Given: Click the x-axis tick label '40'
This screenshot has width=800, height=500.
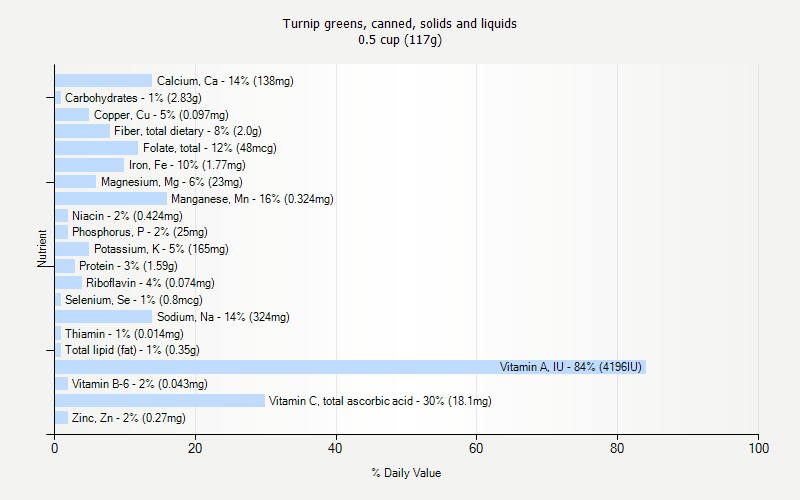Looking at the screenshot, I should (335, 448).
